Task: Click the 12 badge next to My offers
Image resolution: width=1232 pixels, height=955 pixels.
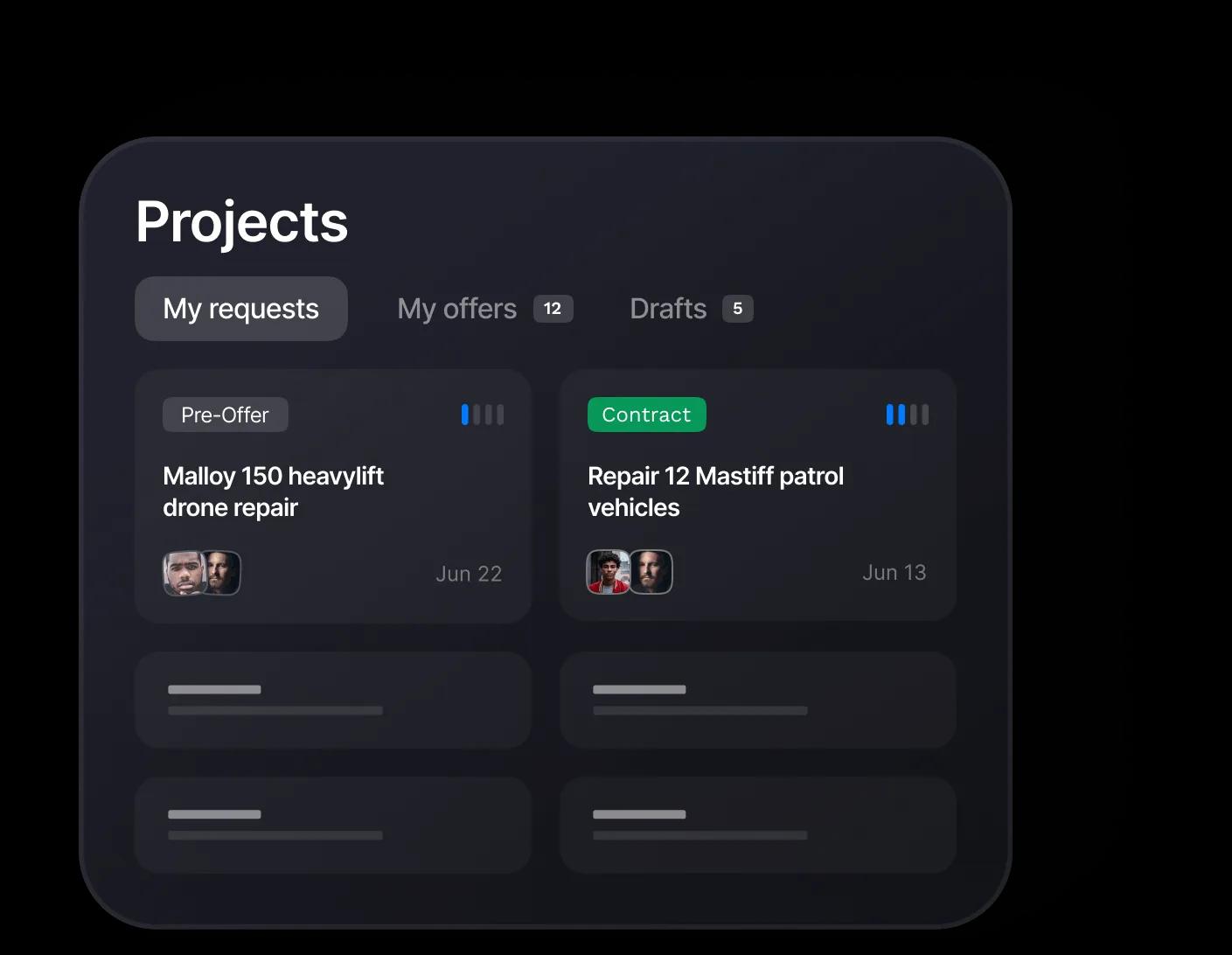Action: [553, 309]
